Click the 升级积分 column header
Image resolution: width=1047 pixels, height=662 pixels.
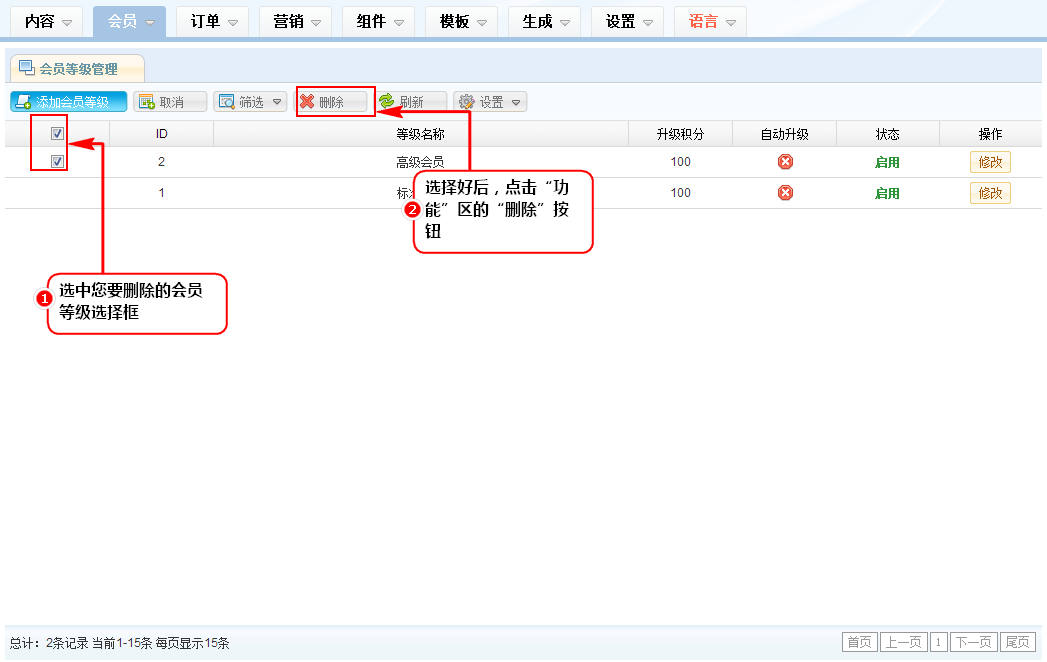(680, 134)
